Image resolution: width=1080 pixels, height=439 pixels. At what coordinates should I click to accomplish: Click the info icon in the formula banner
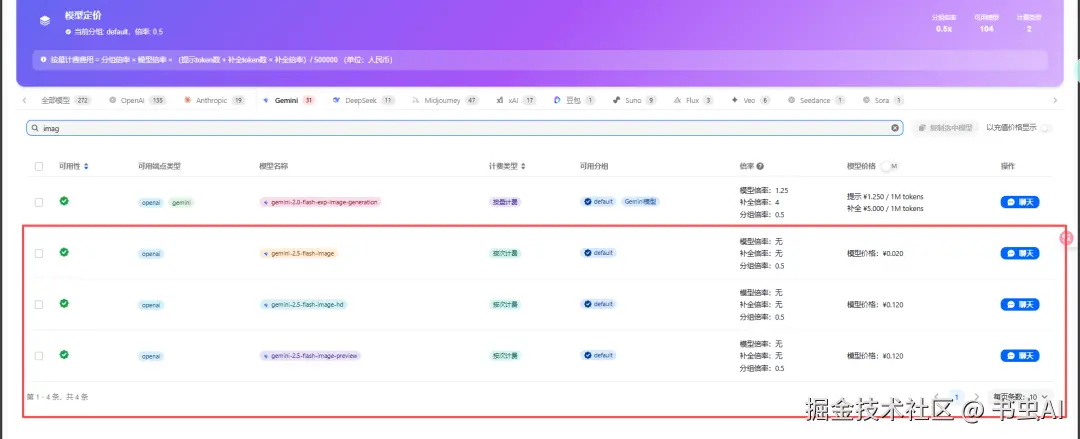pos(43,60)
